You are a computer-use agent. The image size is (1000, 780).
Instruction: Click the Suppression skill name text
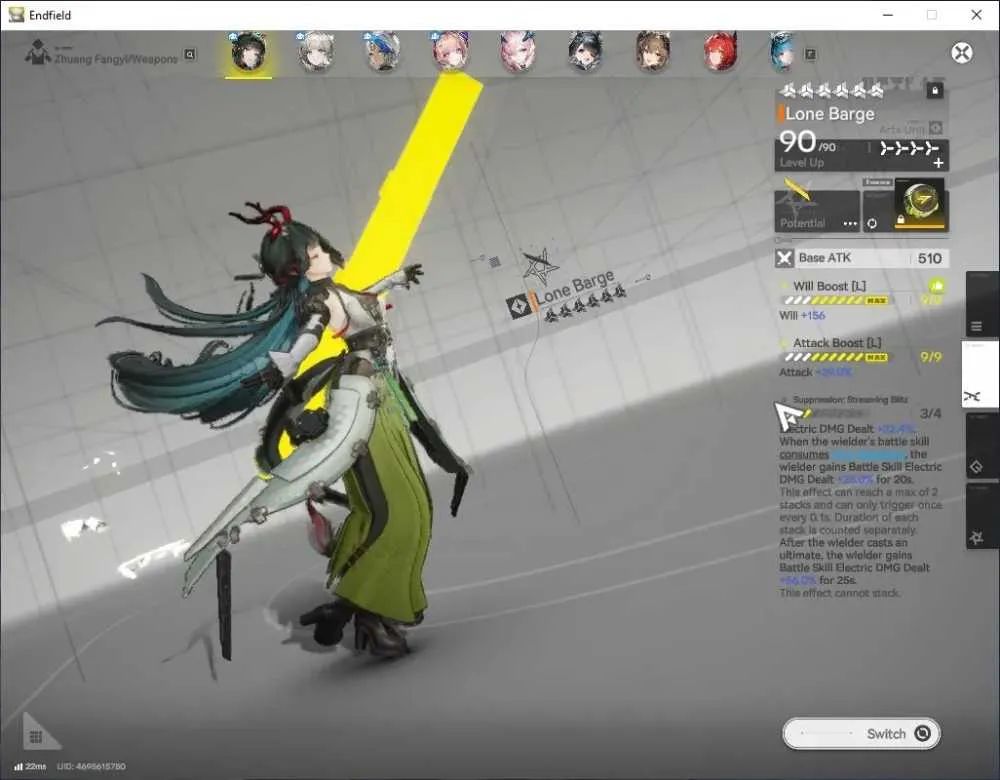850,400
